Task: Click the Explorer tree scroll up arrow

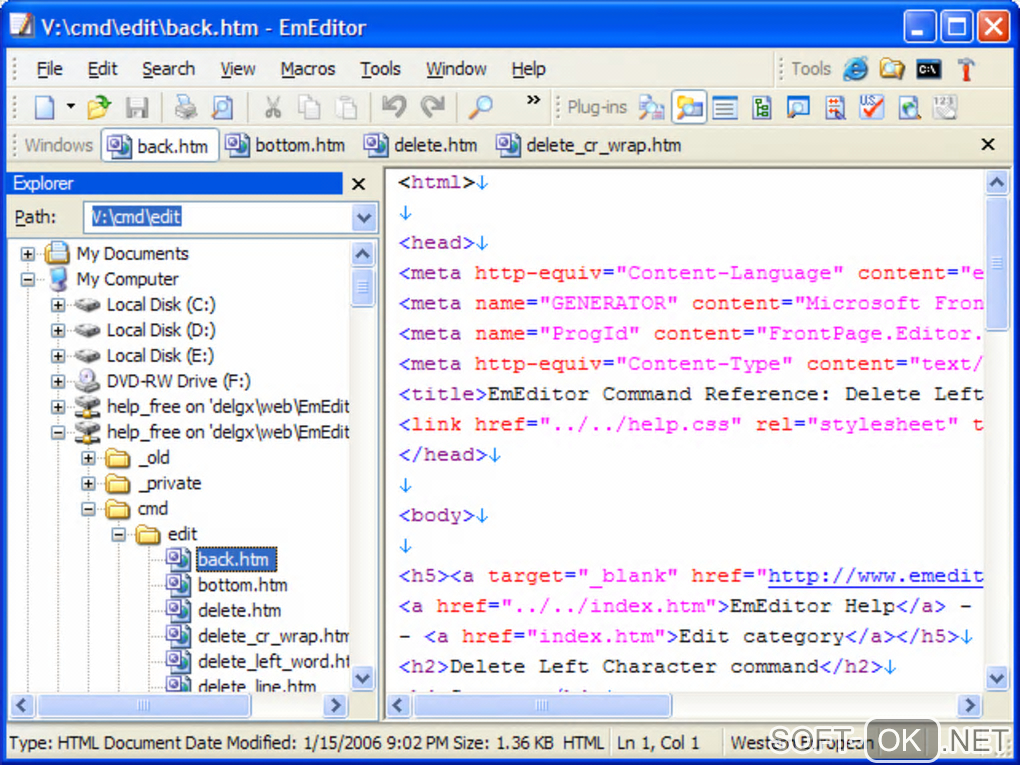Action: (x=362, y=253)
